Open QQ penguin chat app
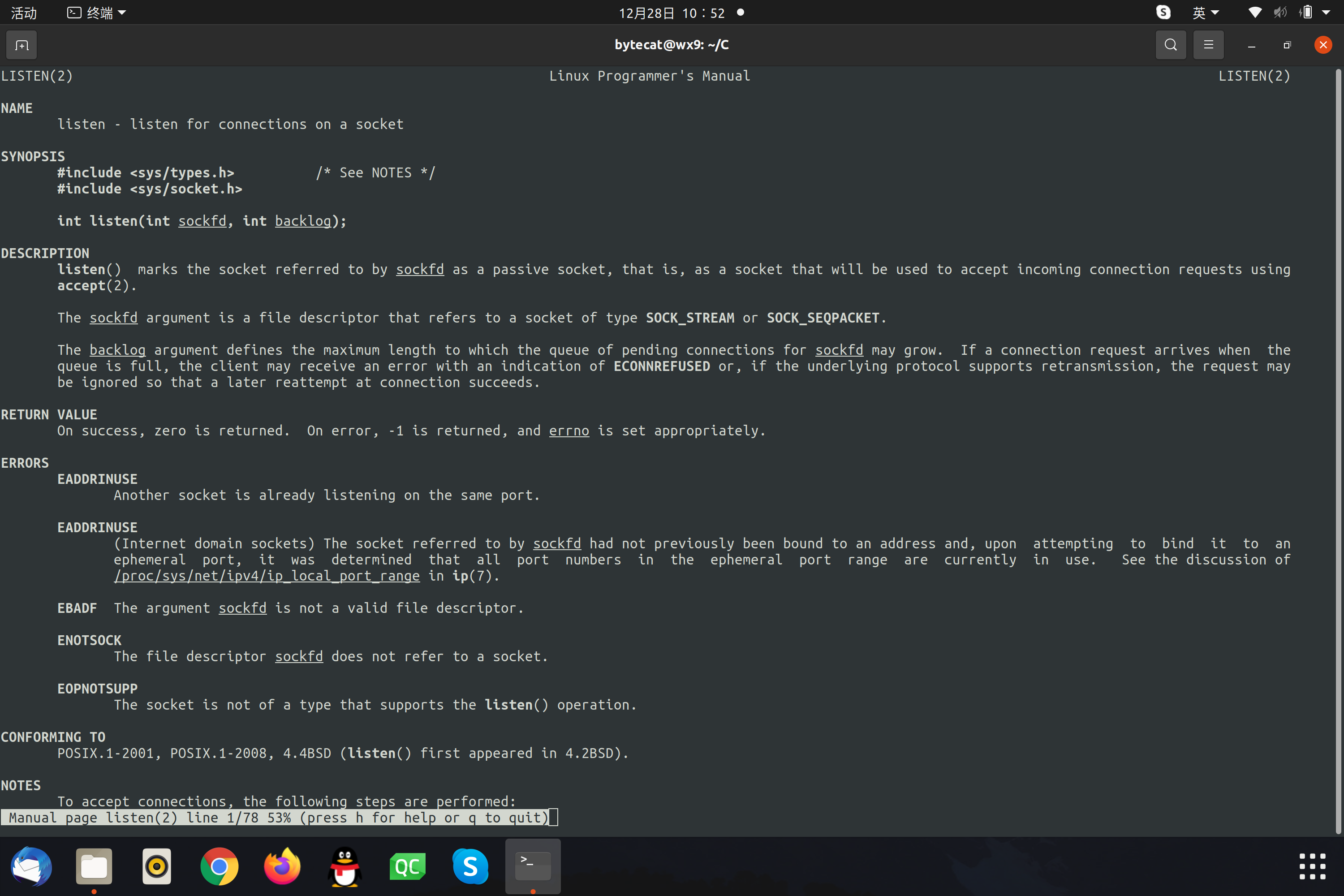1344x896 pixels. coord(345,866)
